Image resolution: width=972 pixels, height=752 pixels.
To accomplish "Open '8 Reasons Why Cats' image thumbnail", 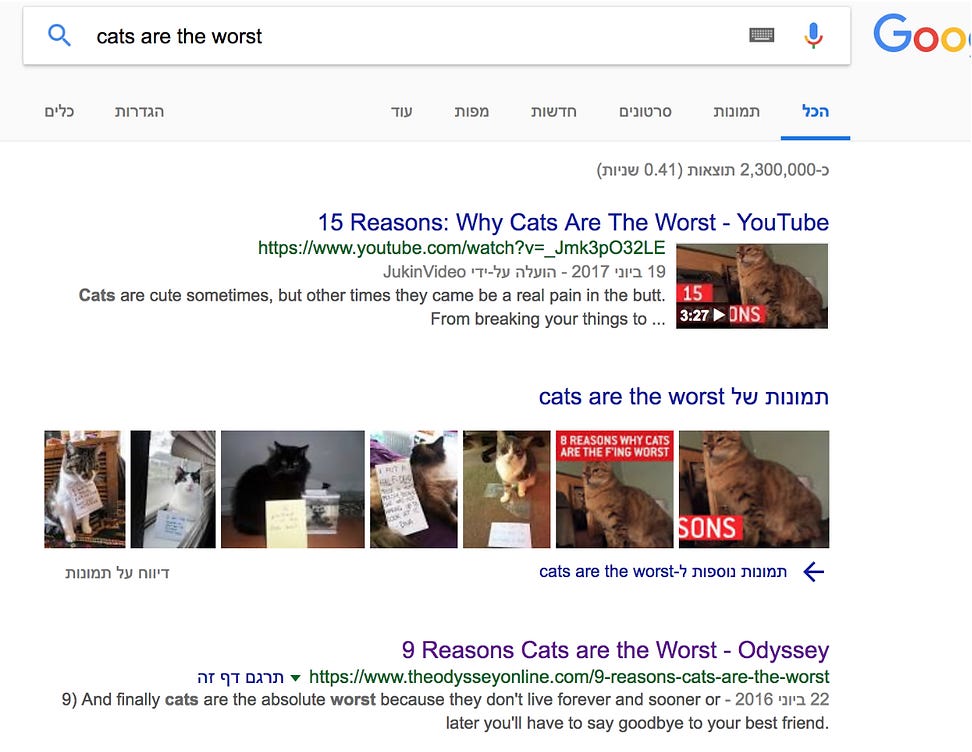I will 614,489.
